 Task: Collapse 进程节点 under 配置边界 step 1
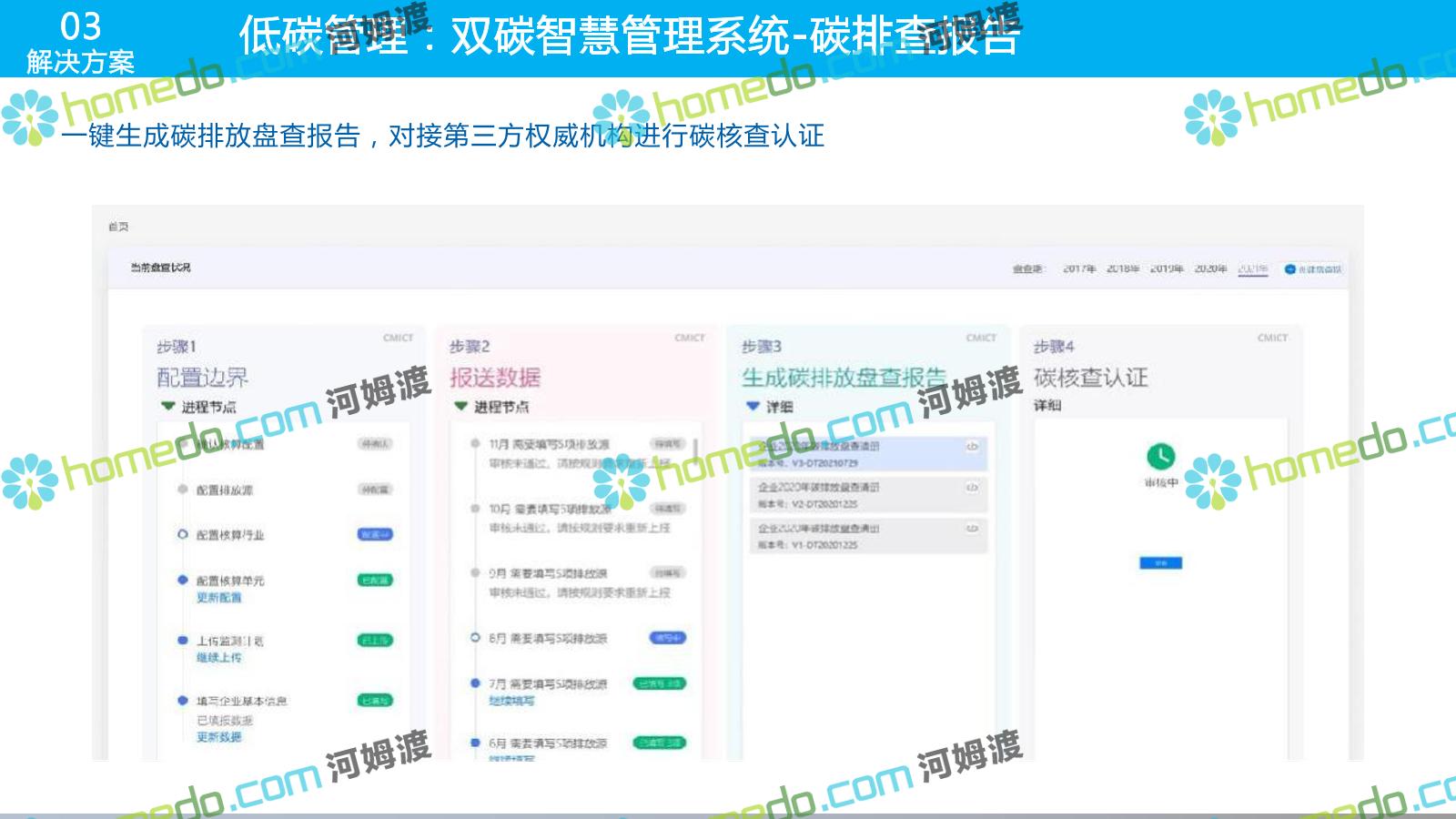point(167,407)
